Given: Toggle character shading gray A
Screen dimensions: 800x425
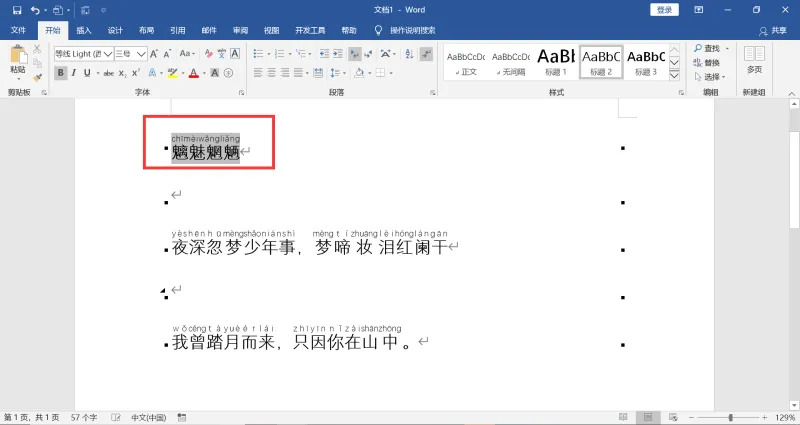Looking at the screenshot, I should click(215, 73).
